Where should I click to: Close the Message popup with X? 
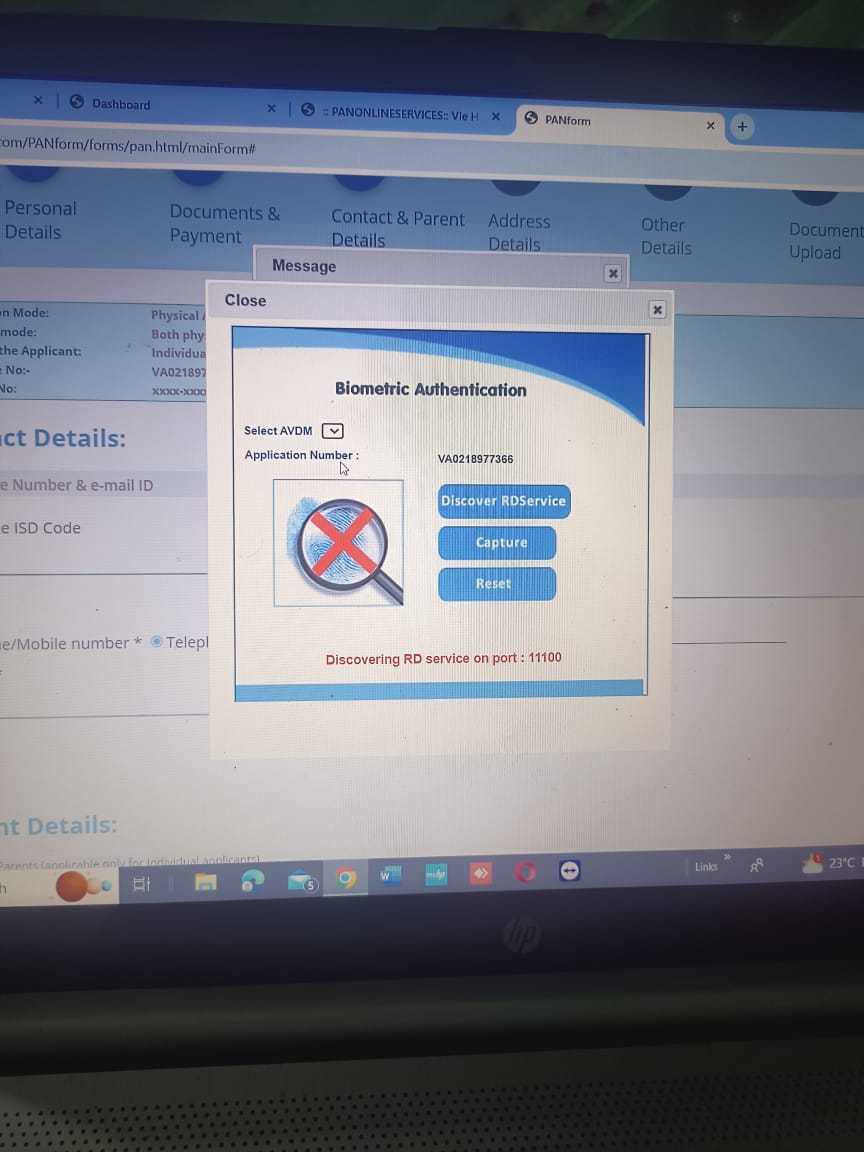coord(613,274)
